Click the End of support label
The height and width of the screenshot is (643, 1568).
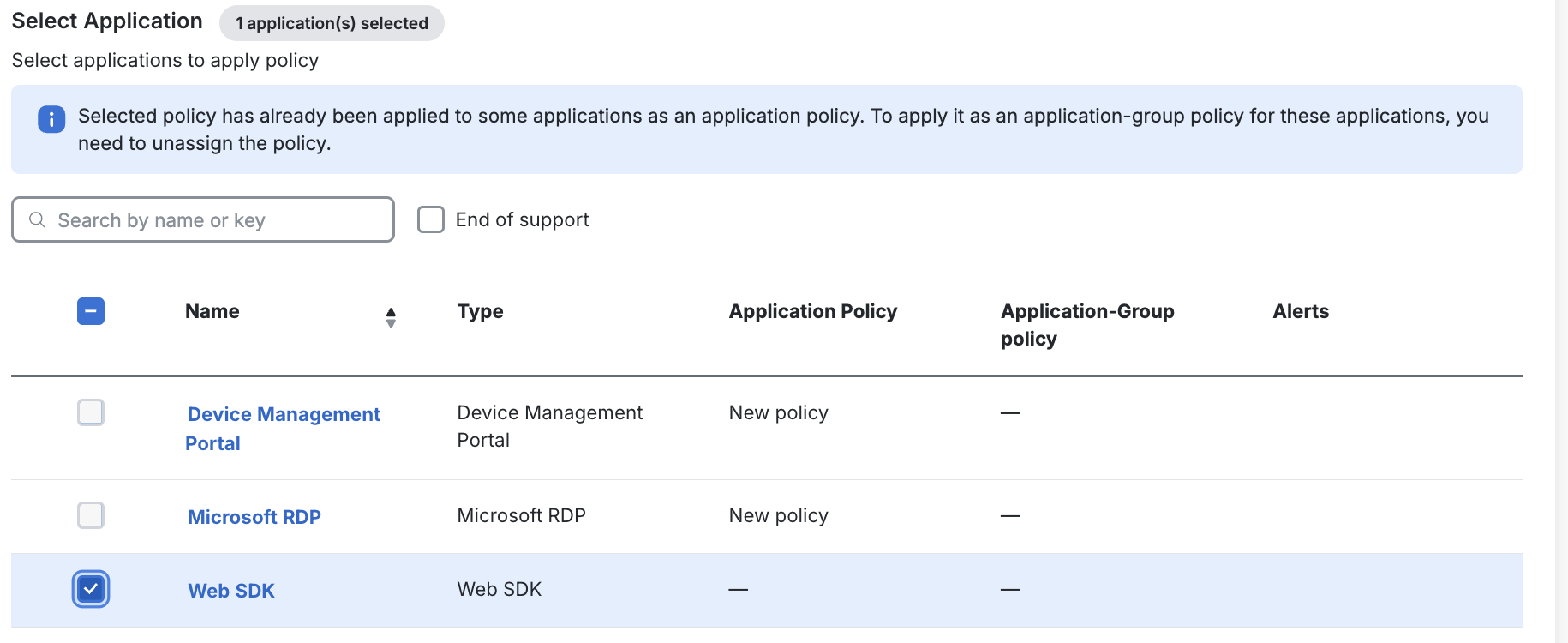coord(523,219)
